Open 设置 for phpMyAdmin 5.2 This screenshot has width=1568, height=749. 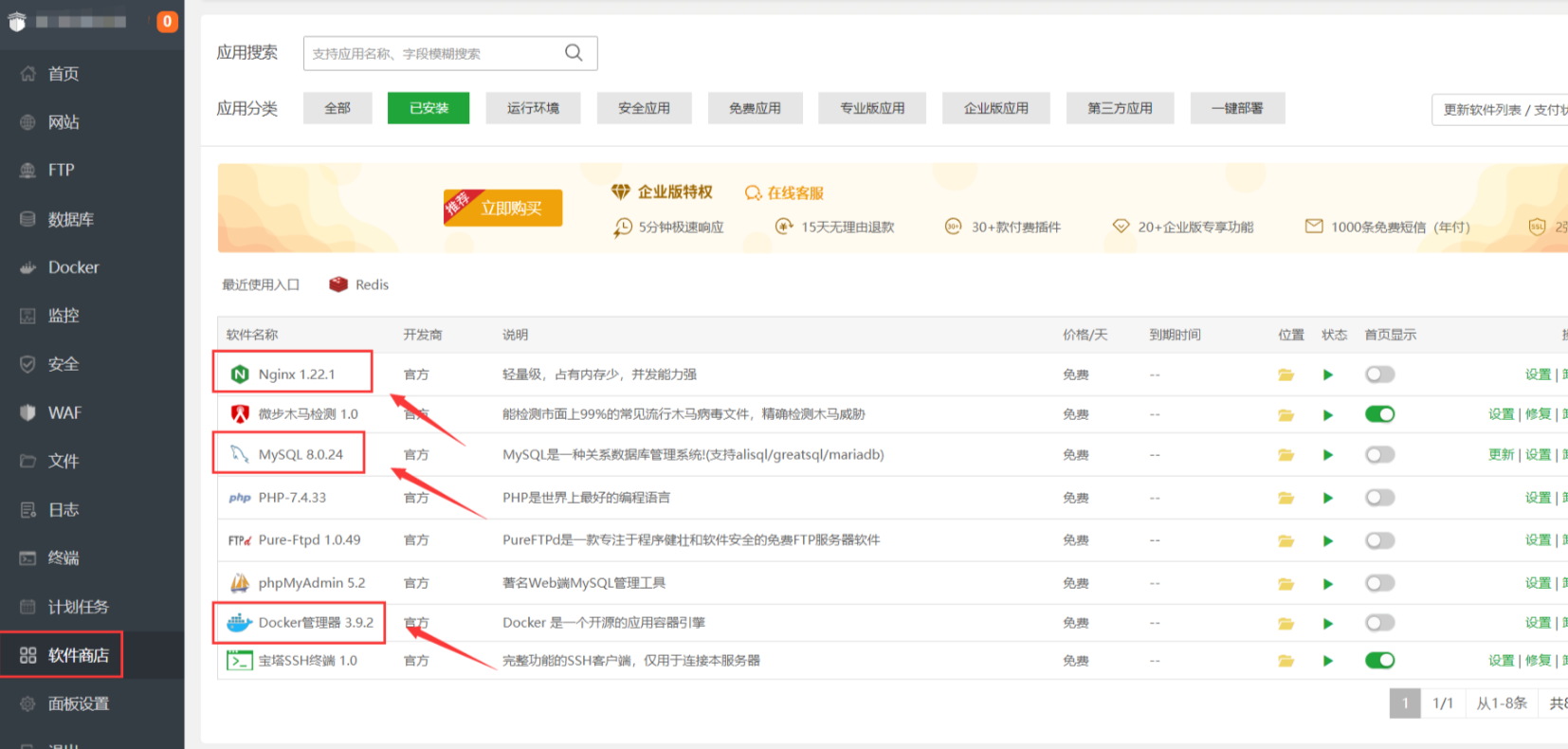[x=1538, y=583]
